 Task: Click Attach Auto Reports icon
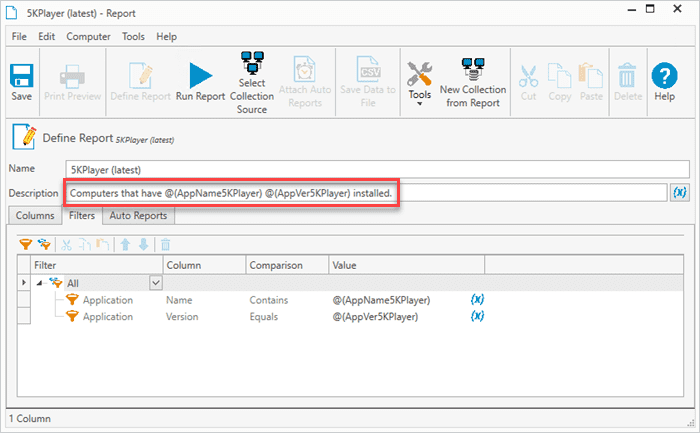click(305, 82)
